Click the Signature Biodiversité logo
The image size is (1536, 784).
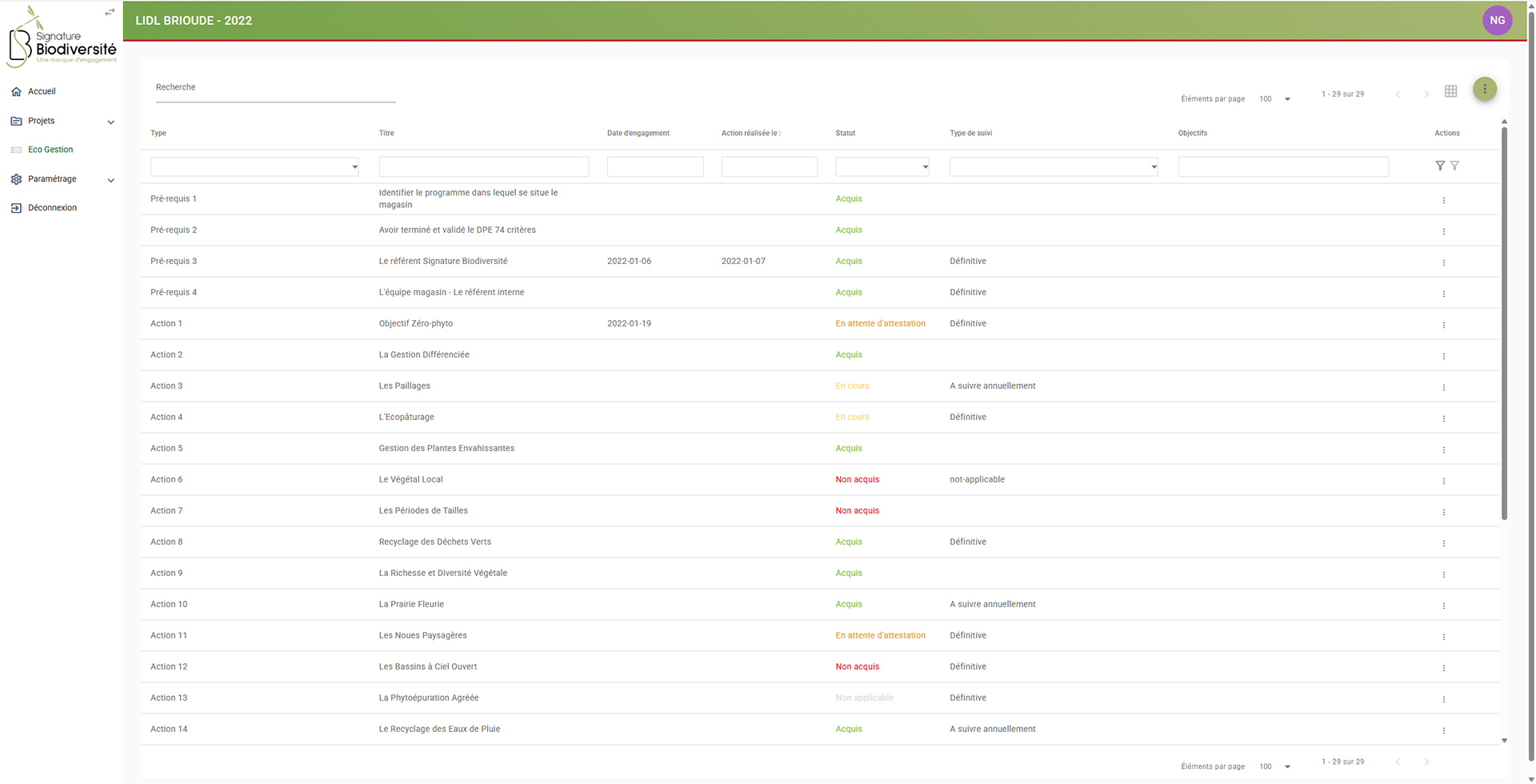coord(62,38)
